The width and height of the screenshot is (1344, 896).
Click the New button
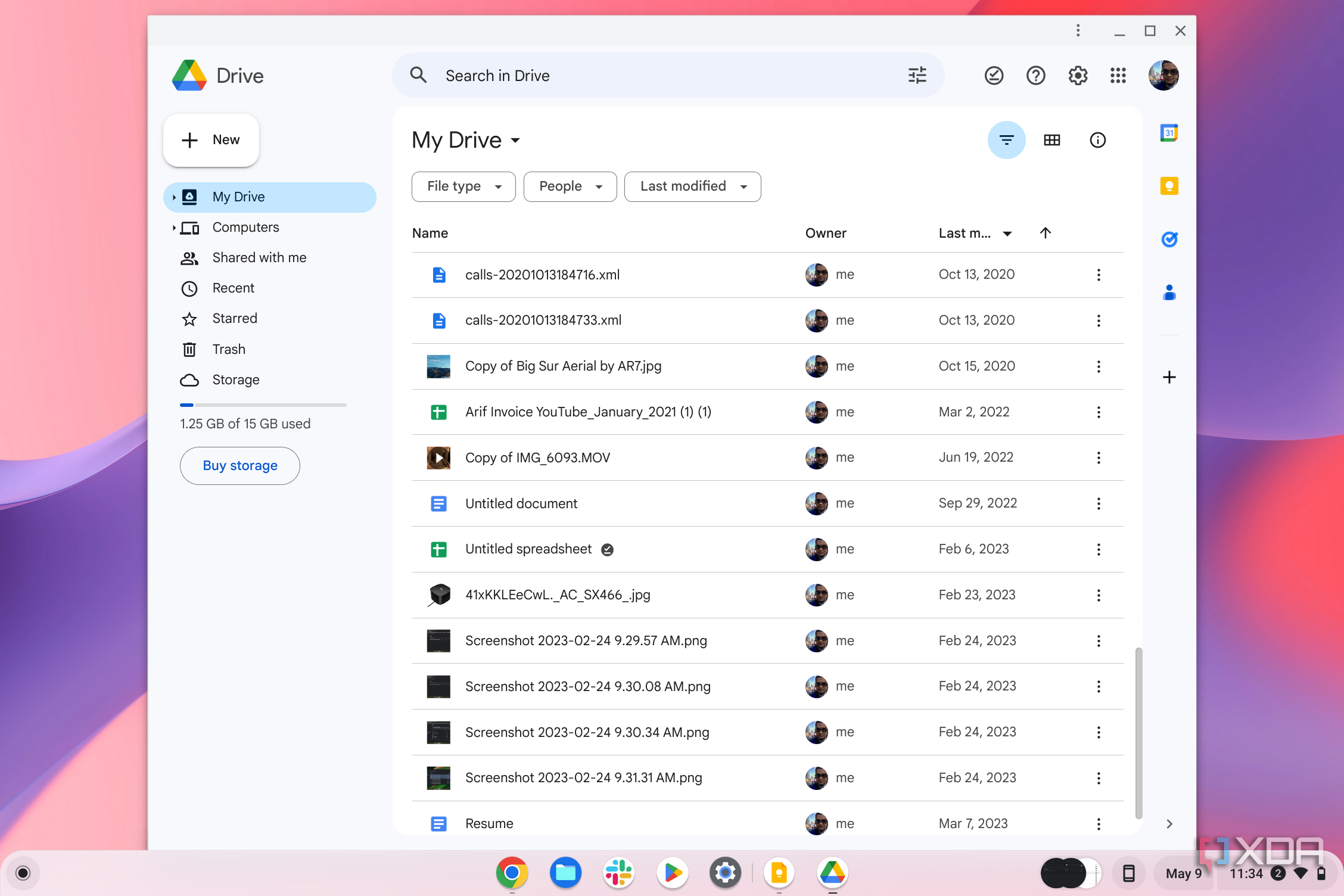[x=211, y=139]
